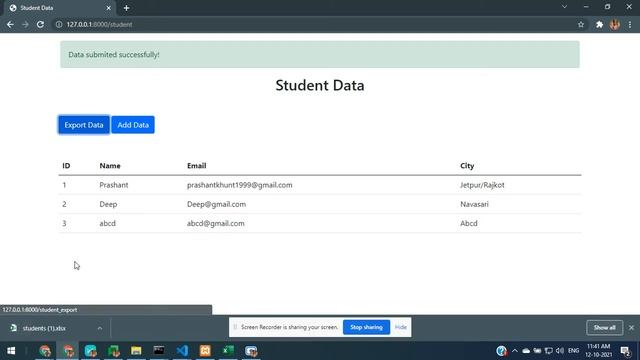Go back to the previous page
Viewport: 640px width, 360px height.
pos(10,24)
